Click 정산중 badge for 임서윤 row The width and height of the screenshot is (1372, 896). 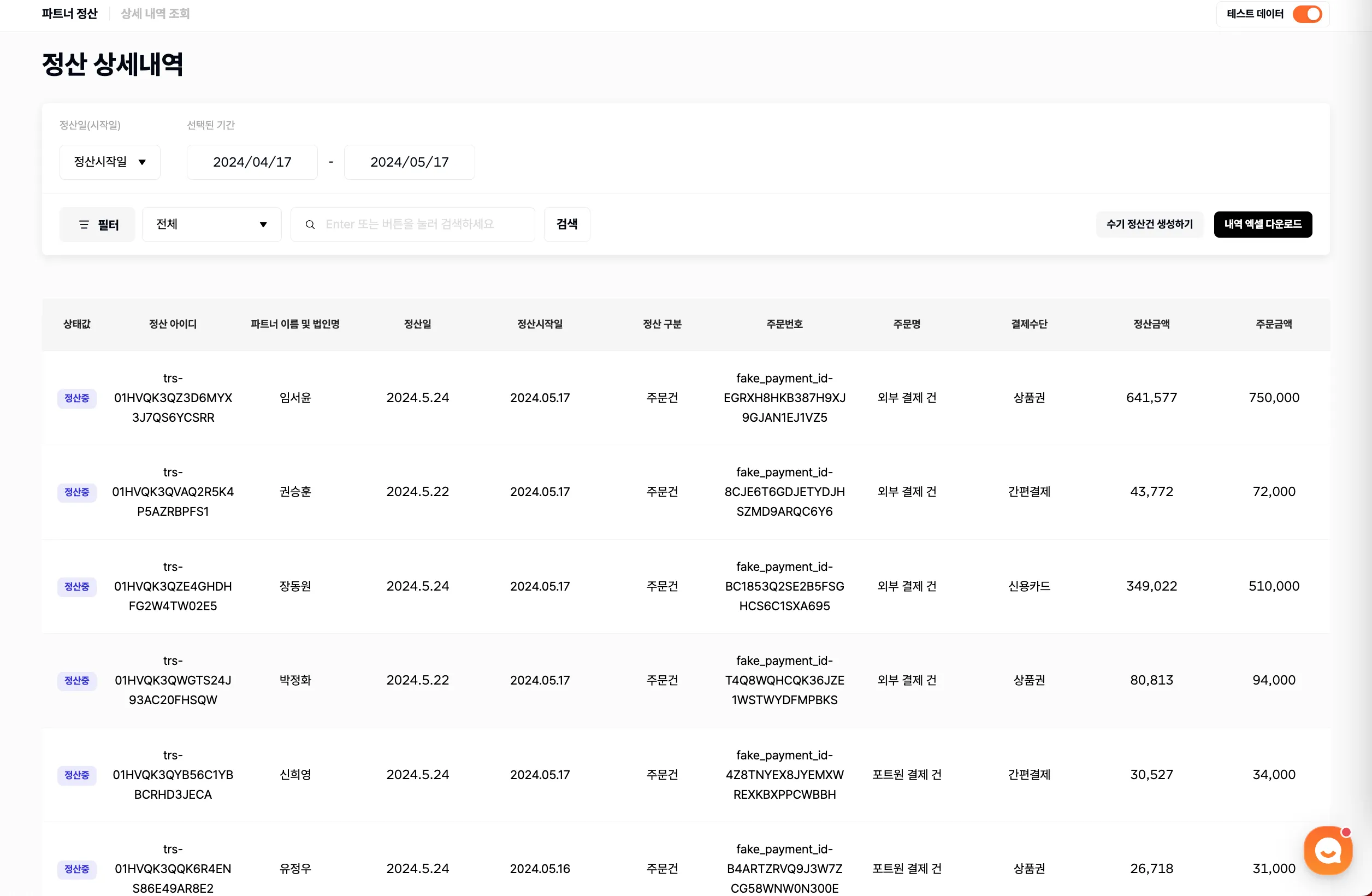coord(76,398)
